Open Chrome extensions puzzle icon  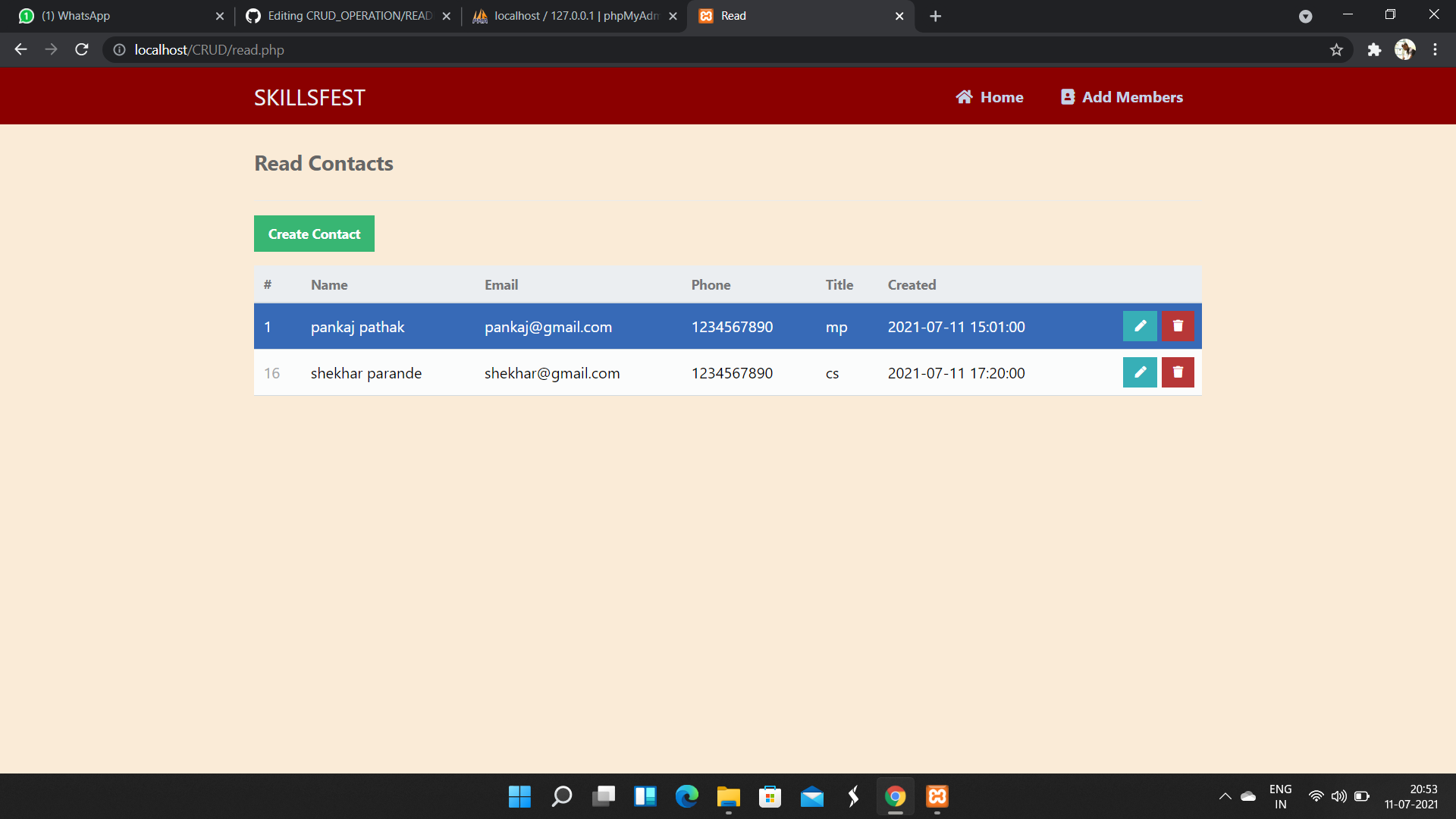tap(1374, 50)
